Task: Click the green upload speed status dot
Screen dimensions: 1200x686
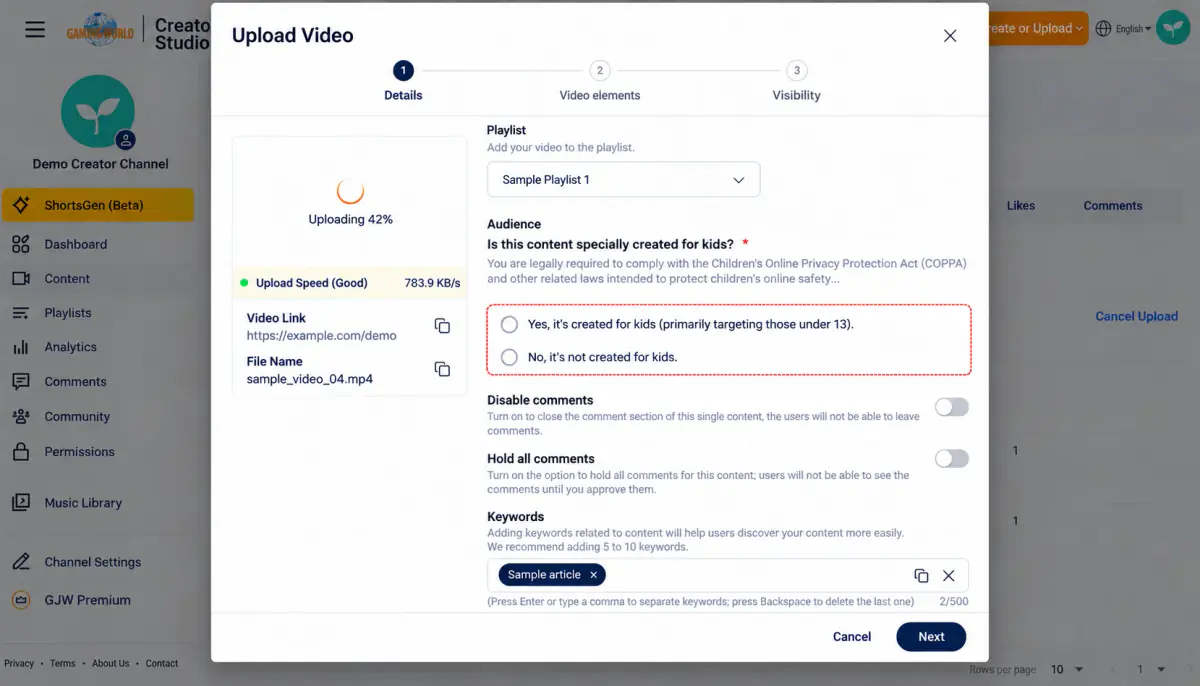Action: pyautogui.click(x=244, y=283)
